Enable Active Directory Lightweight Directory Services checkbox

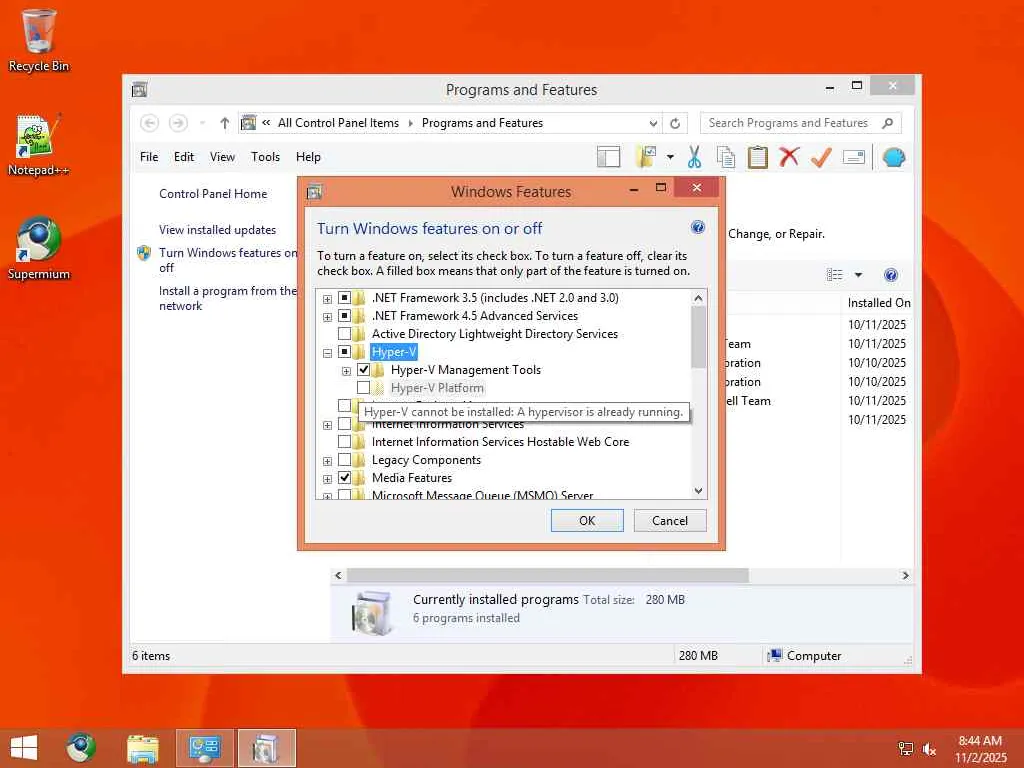pos(344,334)
